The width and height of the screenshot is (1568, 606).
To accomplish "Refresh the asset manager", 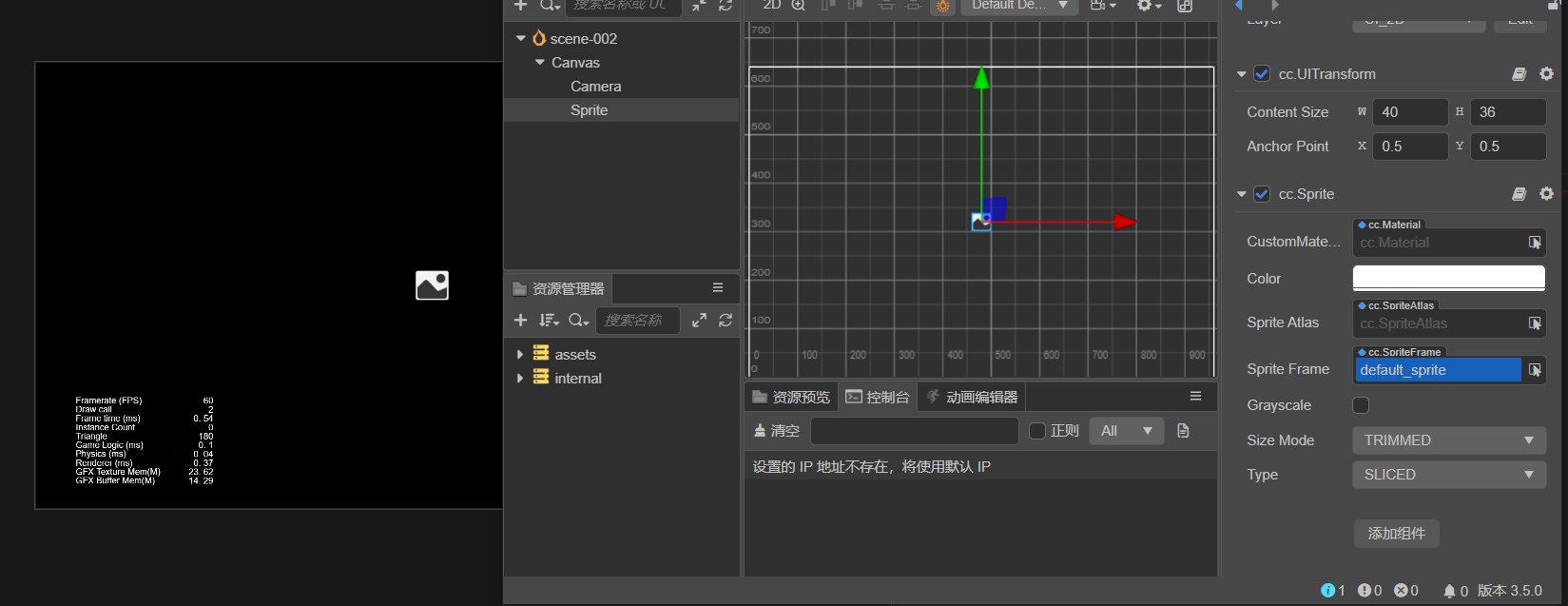I will coord(726,321).
